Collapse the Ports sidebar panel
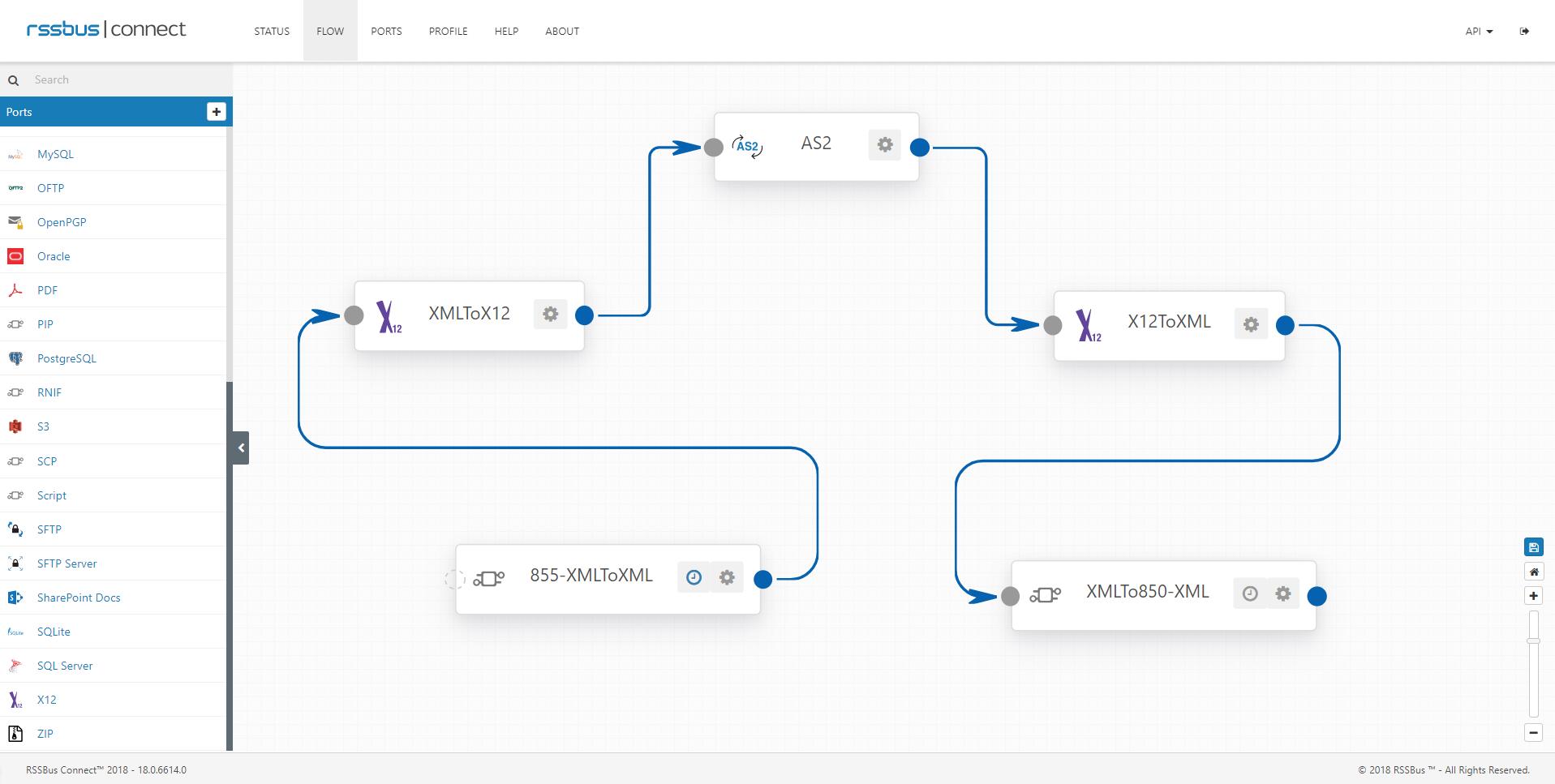This screenshot has width=1555, height=784. tap(241, 448)
